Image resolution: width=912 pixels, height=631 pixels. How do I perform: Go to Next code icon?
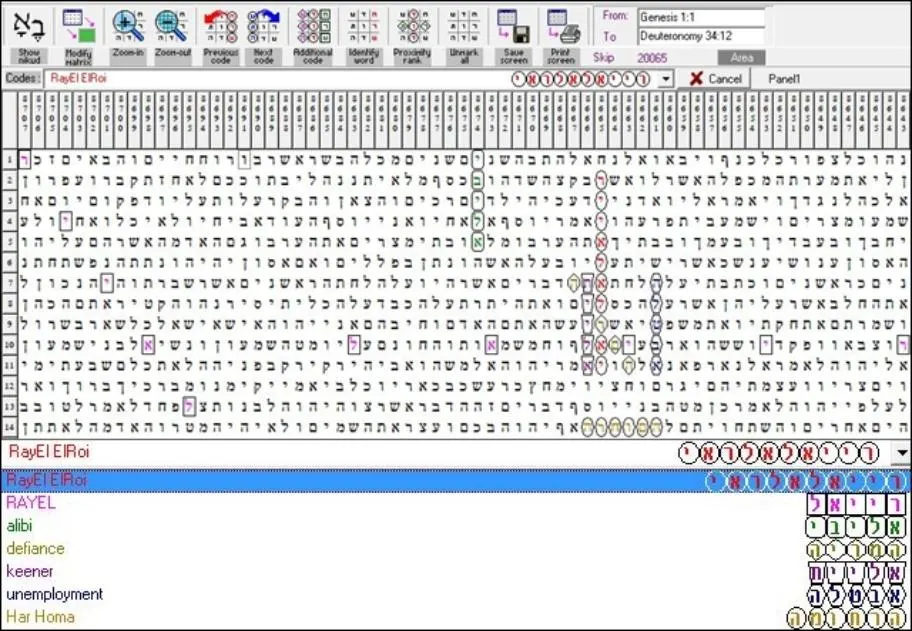click(x=263, y=26)
